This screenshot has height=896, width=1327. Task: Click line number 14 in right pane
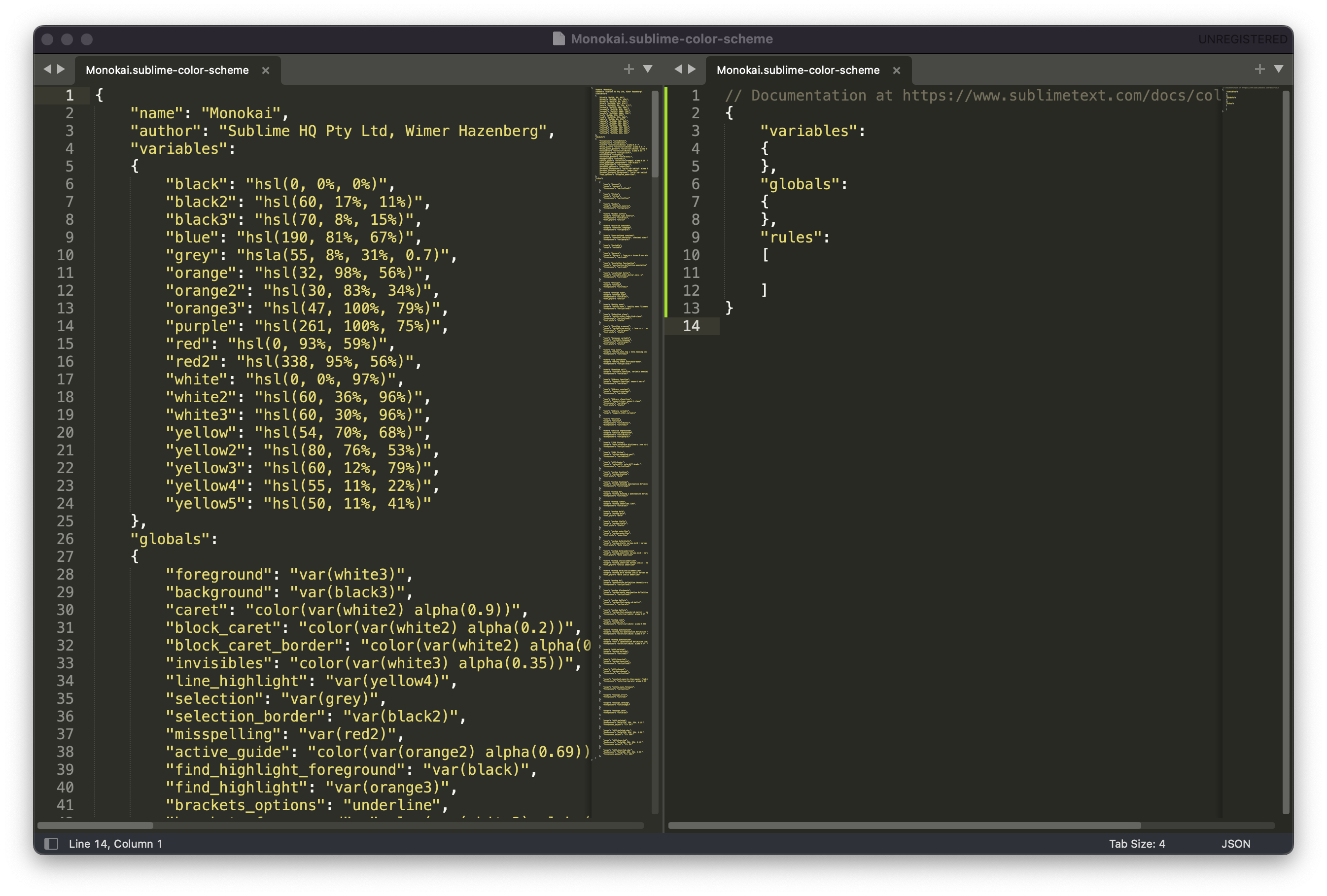coord(691,326)
